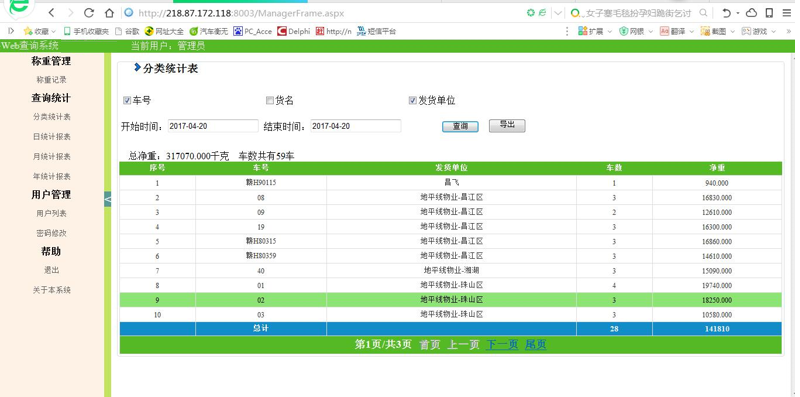Go to browser home page icon
800x397 pixels.
(109, 13)
